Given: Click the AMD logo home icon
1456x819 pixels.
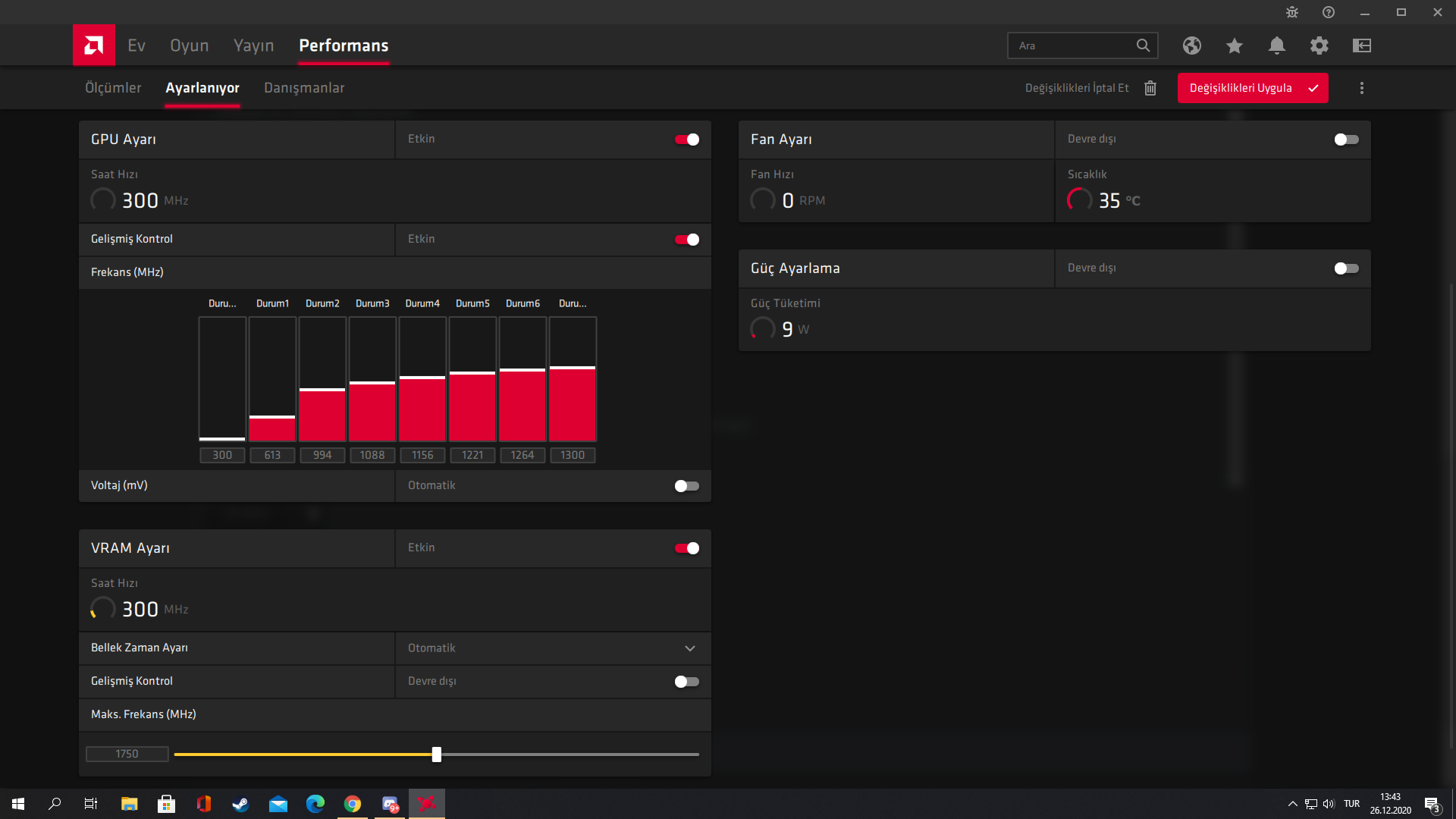Looking at the screenshot, I should coord(94,45).
